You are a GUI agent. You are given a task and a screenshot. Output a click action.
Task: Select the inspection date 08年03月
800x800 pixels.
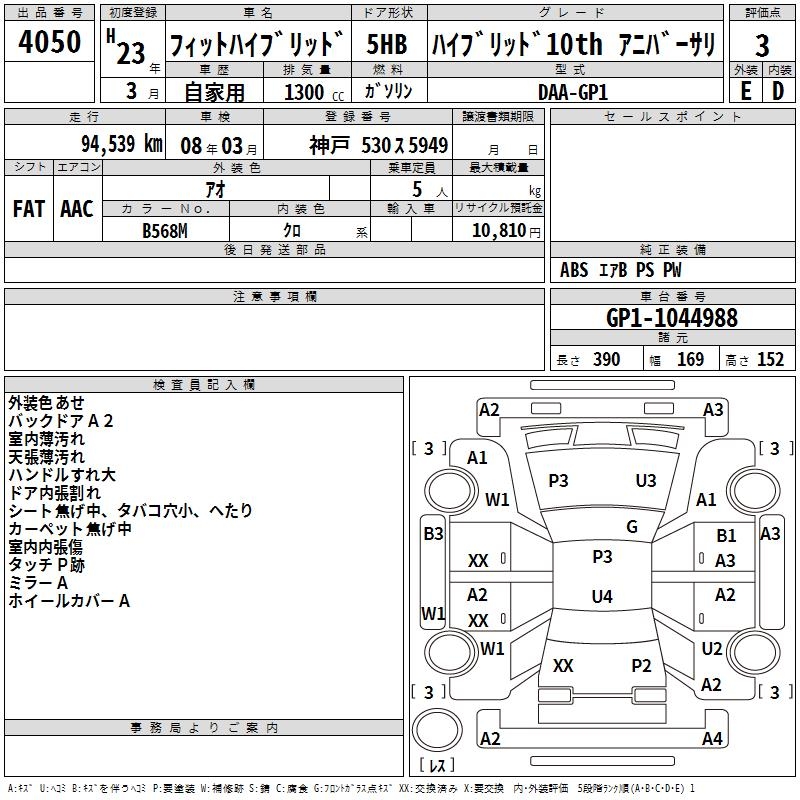[219, 146]
